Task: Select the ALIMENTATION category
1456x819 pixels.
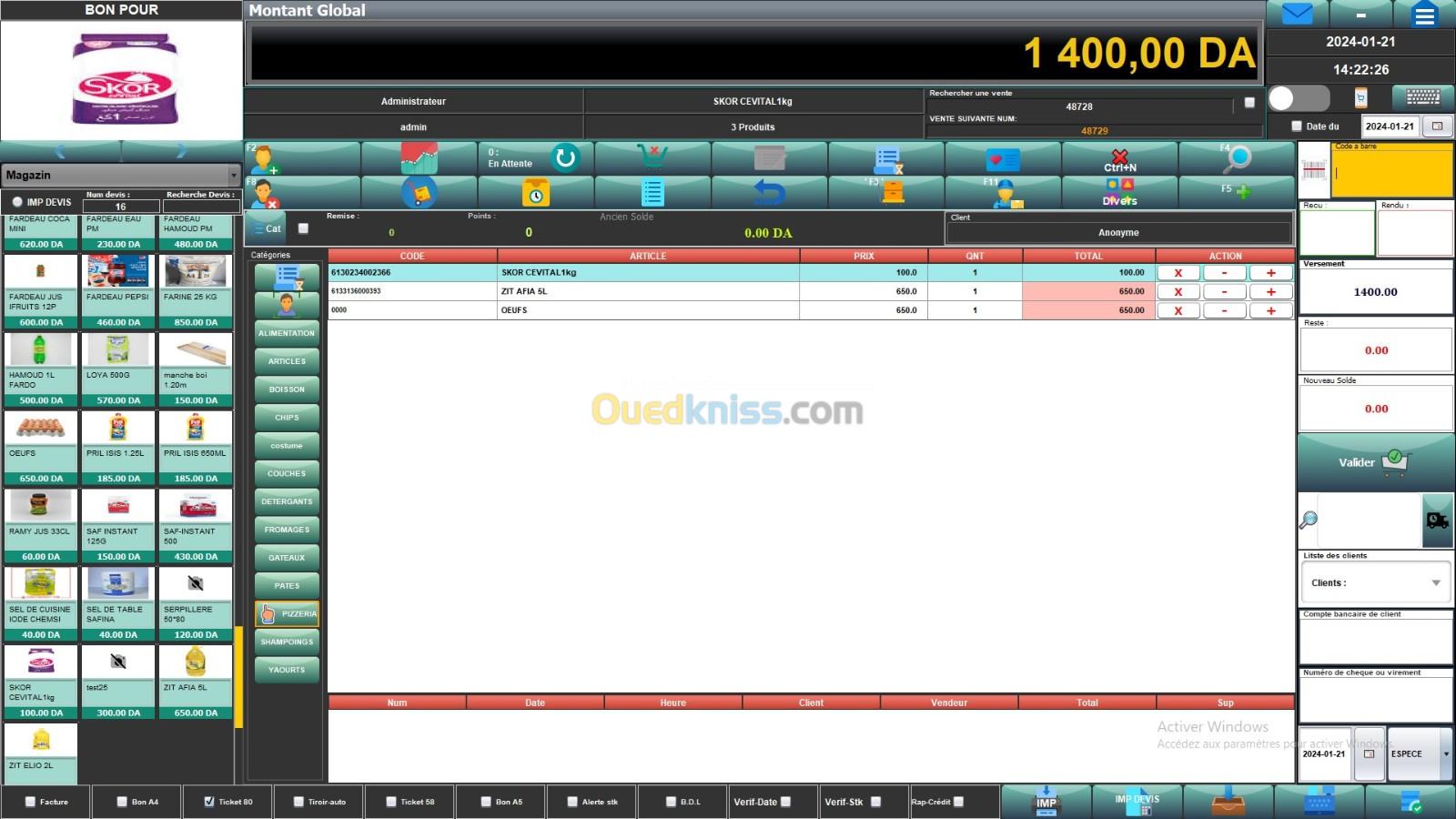Action: (x=287, y=333)
